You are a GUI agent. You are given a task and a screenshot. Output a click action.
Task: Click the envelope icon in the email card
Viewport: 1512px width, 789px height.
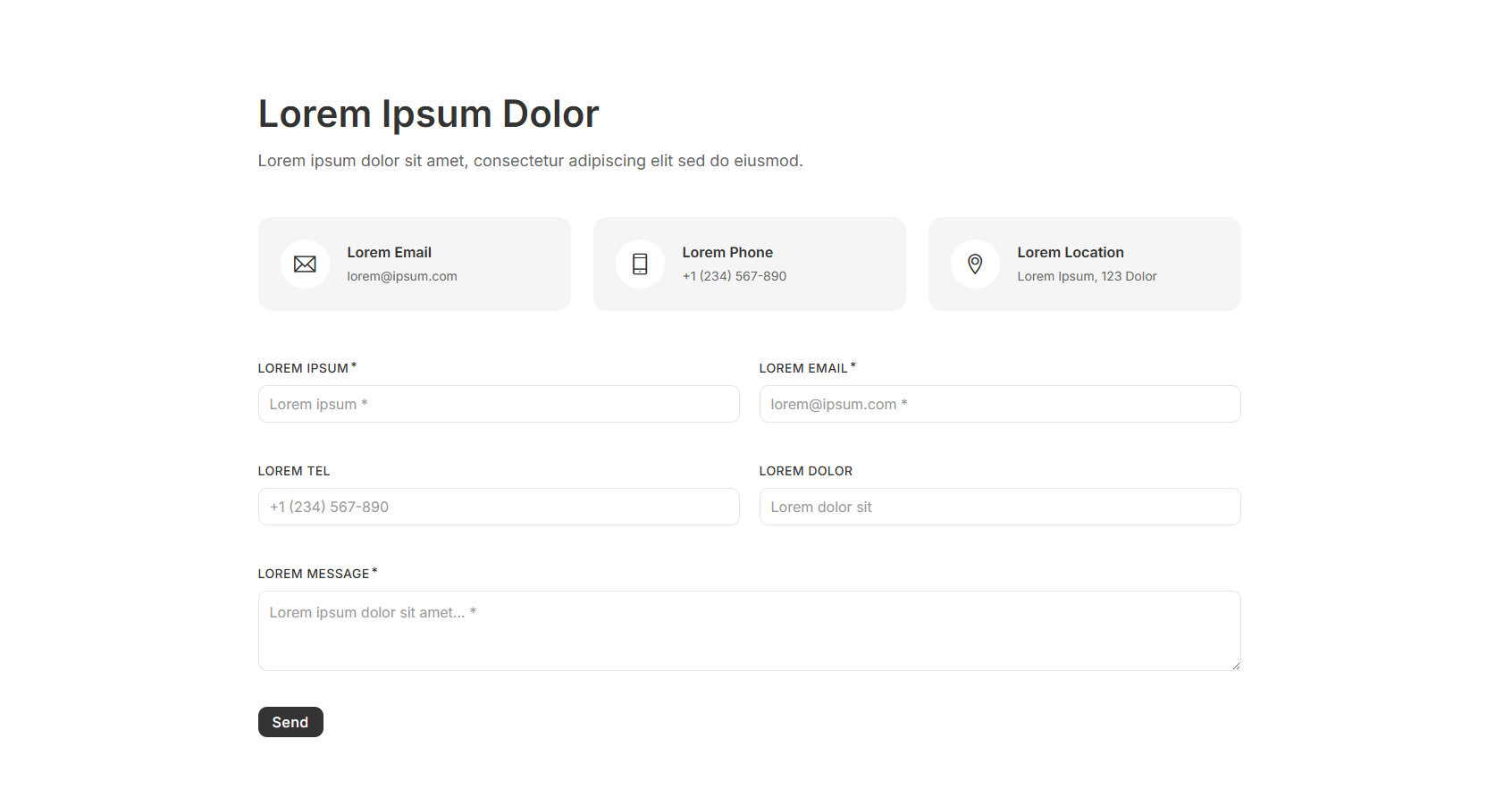pyautogui.click(x=305, y=264)
